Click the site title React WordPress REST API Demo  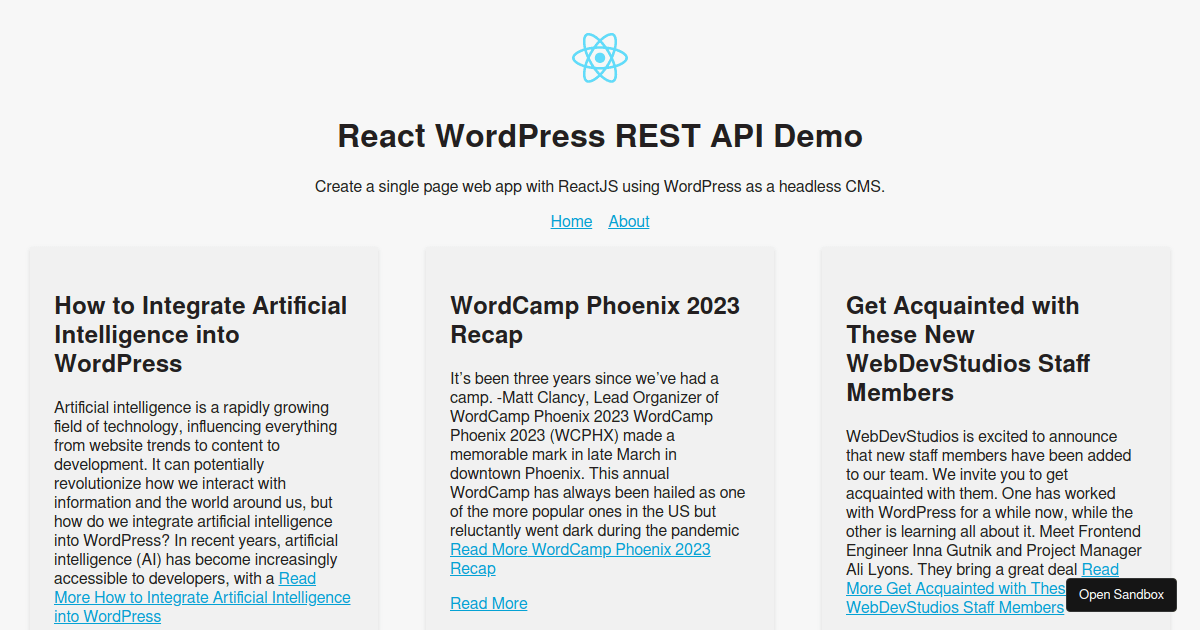tap(600, 136)
